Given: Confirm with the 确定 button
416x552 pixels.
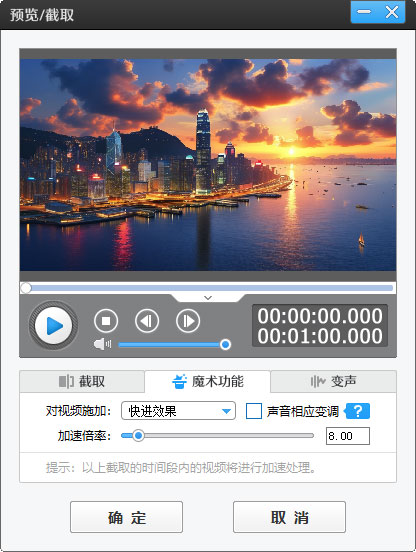Looking at the screenshot, I should pyautogui.click(x=126, y=517).
